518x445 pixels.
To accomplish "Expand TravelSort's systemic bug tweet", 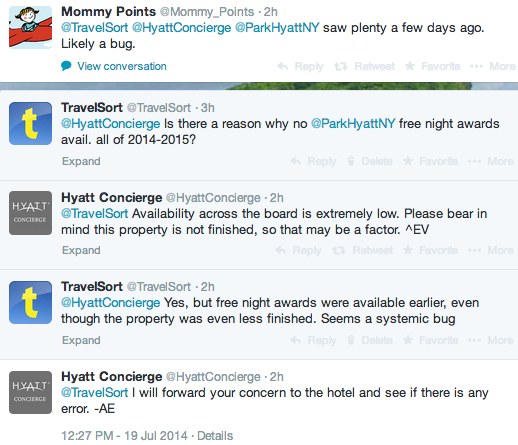I will pos(81,340).
